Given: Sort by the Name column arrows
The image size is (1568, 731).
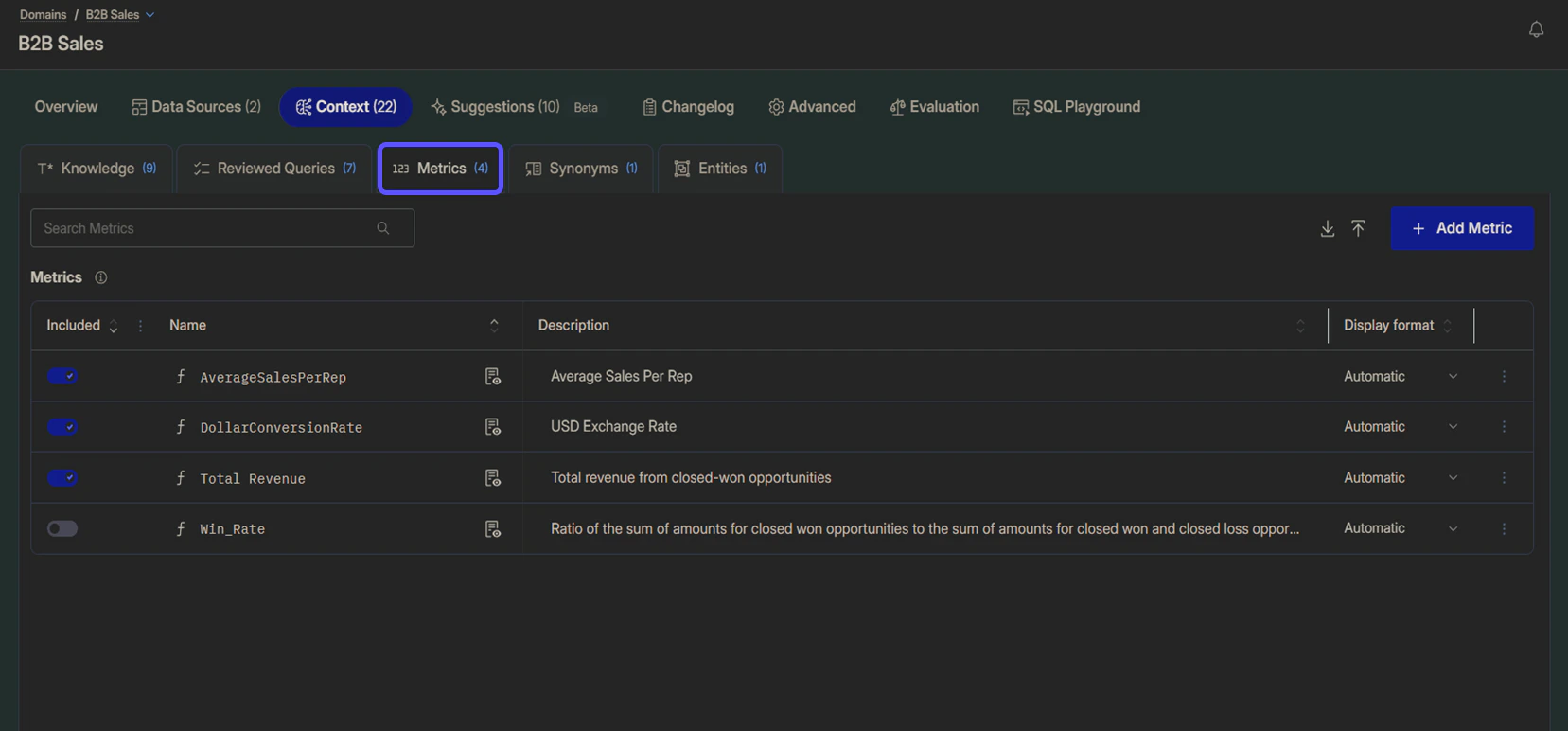Looking at the screenshot, I should pyautogui.click(x=494, y=326).
